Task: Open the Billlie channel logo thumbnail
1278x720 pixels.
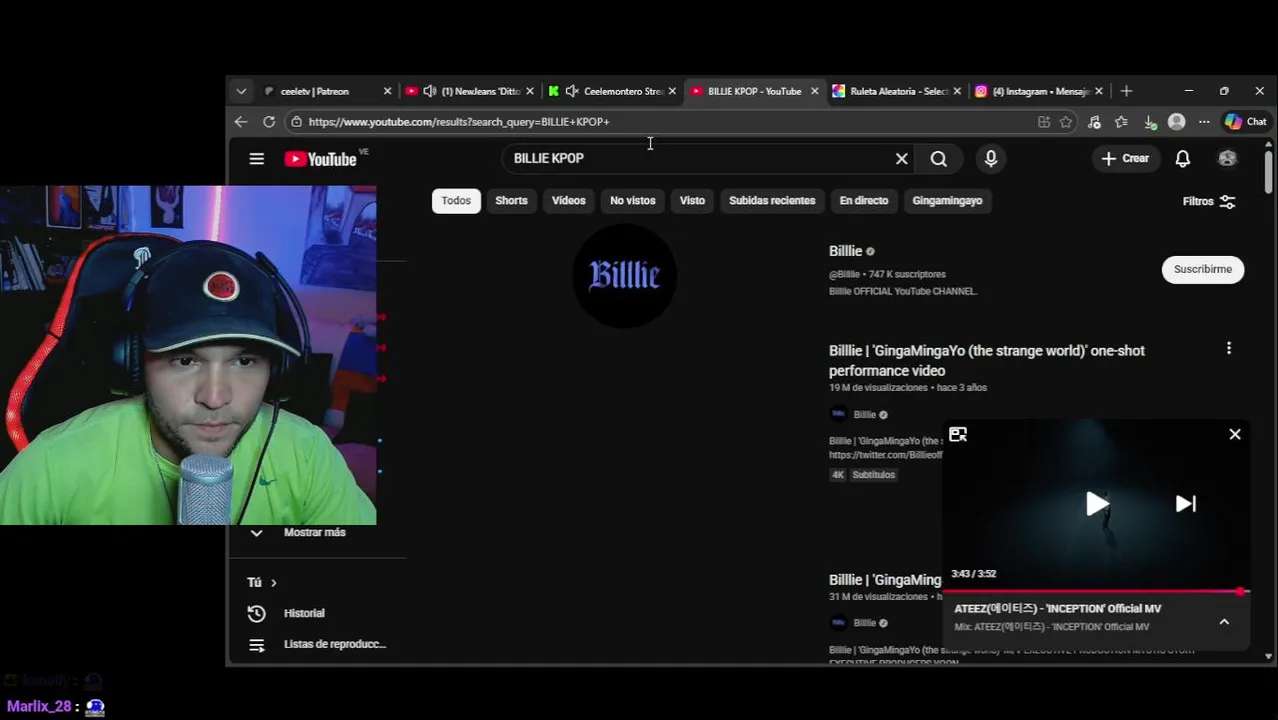Action: pyautogui.click(x=624, y=275)
